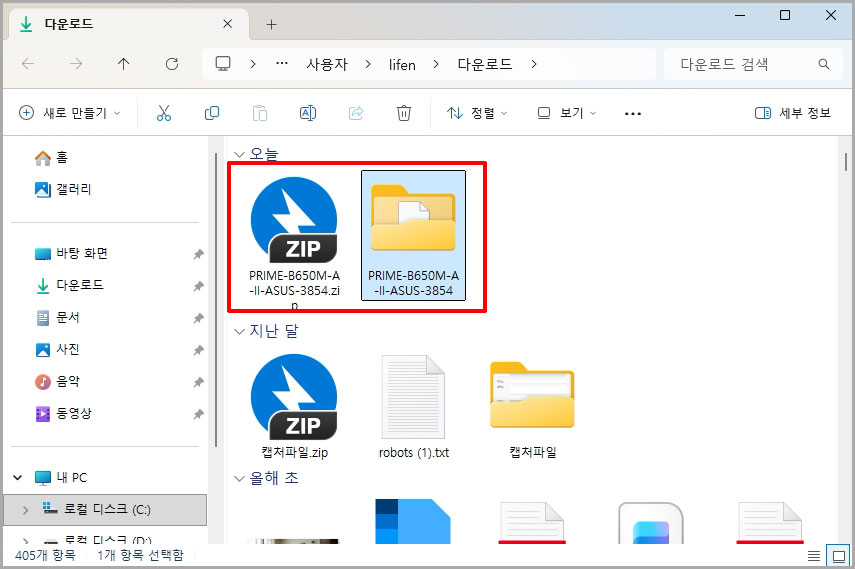This screenshot has width=855, height=569.
Task: Select 로컬 디스크 (C:) in sidebar
Action: 105,510
